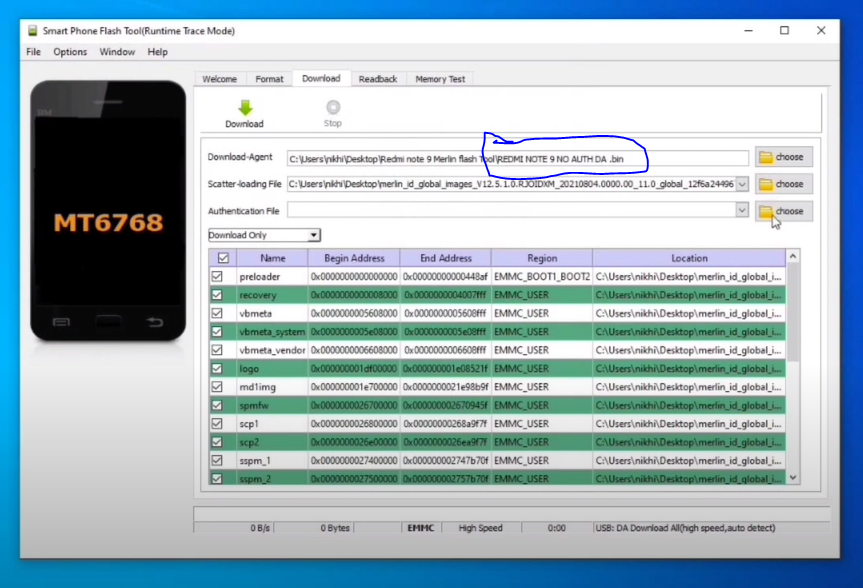Click the '0 B/s' status bar entry
The image size is (863, 588).
point(260,528)
